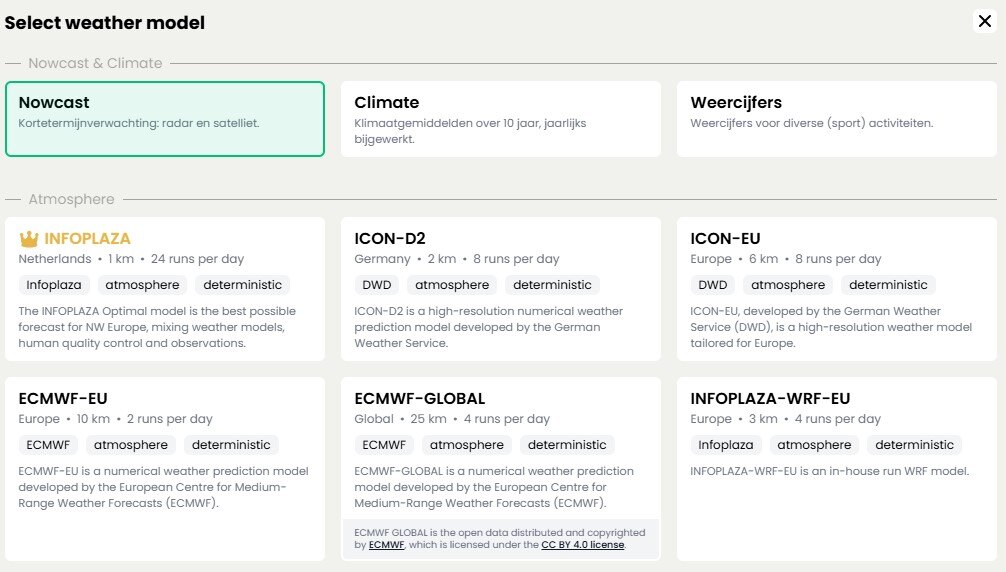Close the weather model dialog

tap(984, 21)
